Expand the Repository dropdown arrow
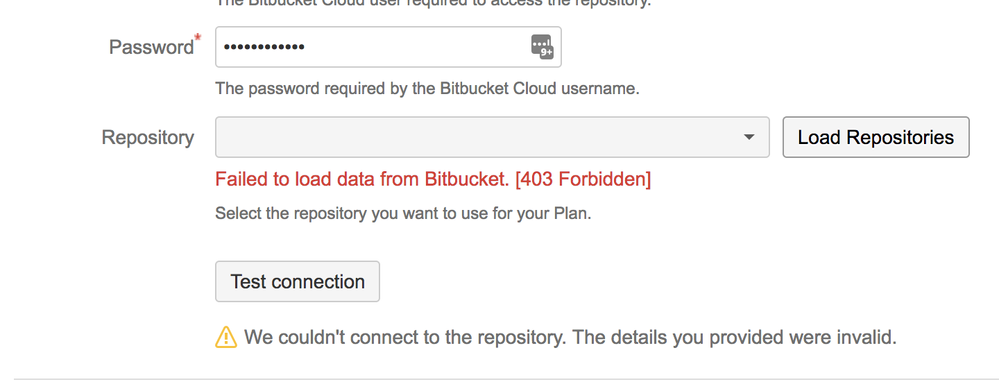Viewport: 999px width, 388px height. (749, 137)
